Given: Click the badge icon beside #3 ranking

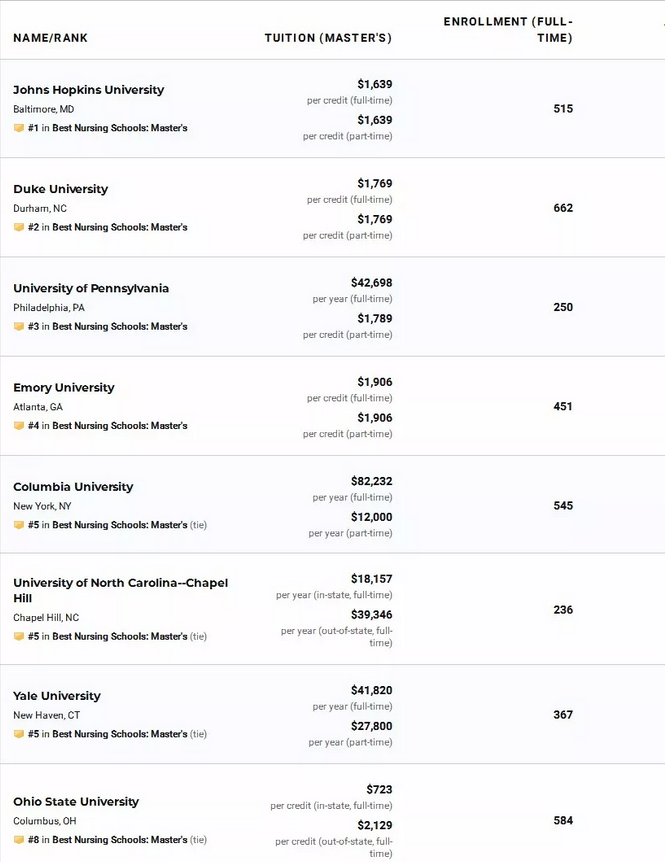Looking at the screenshot, I should 19,327.
